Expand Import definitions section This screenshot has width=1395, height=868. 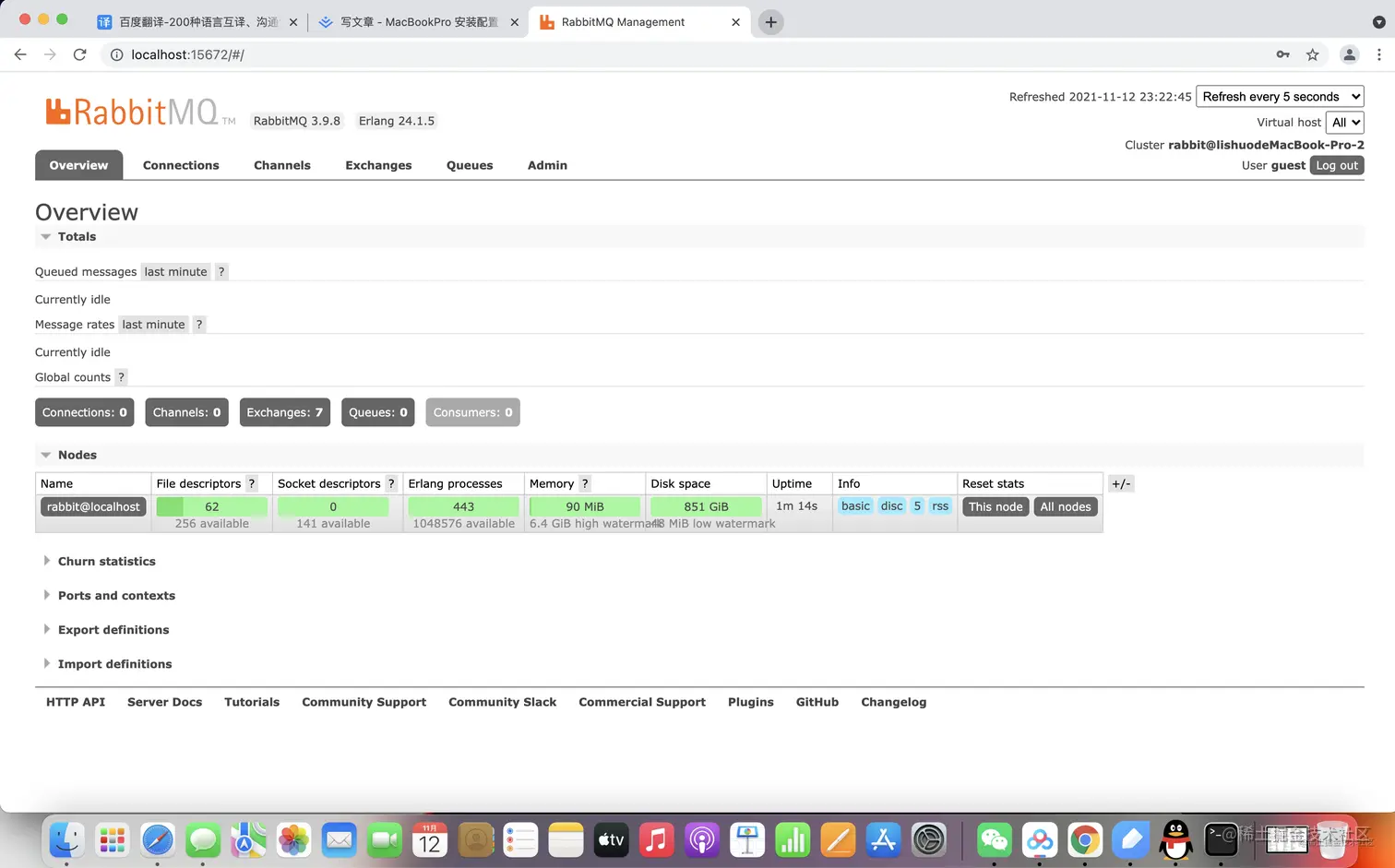point(107,664)
